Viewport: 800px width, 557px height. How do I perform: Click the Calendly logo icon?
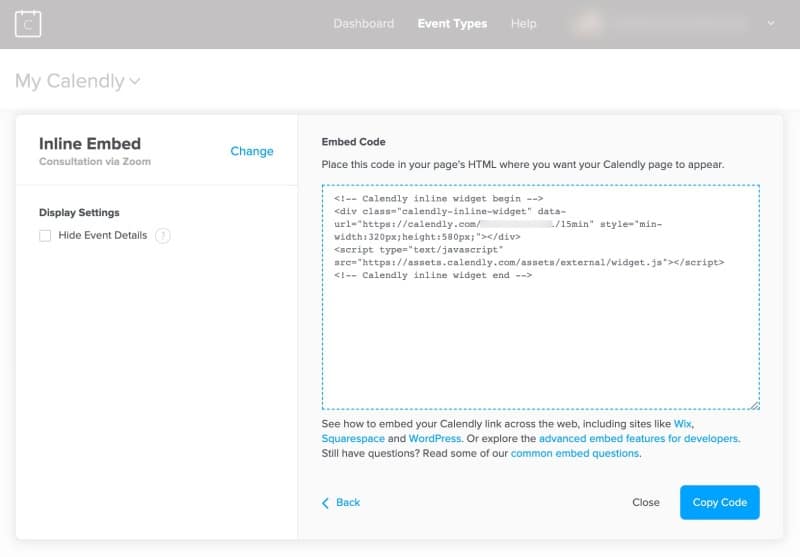(x=29, y=23)
